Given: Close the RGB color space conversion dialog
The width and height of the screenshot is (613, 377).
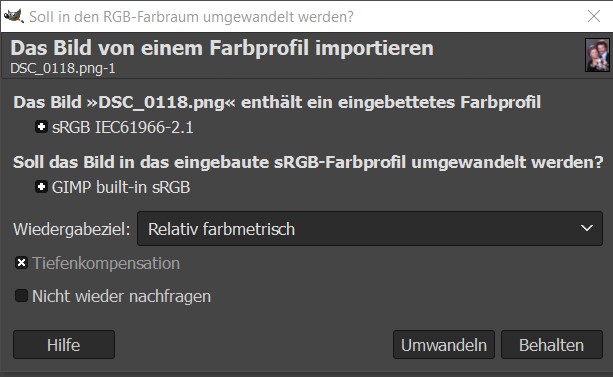Looking at the screenshot, I should 594,16.
